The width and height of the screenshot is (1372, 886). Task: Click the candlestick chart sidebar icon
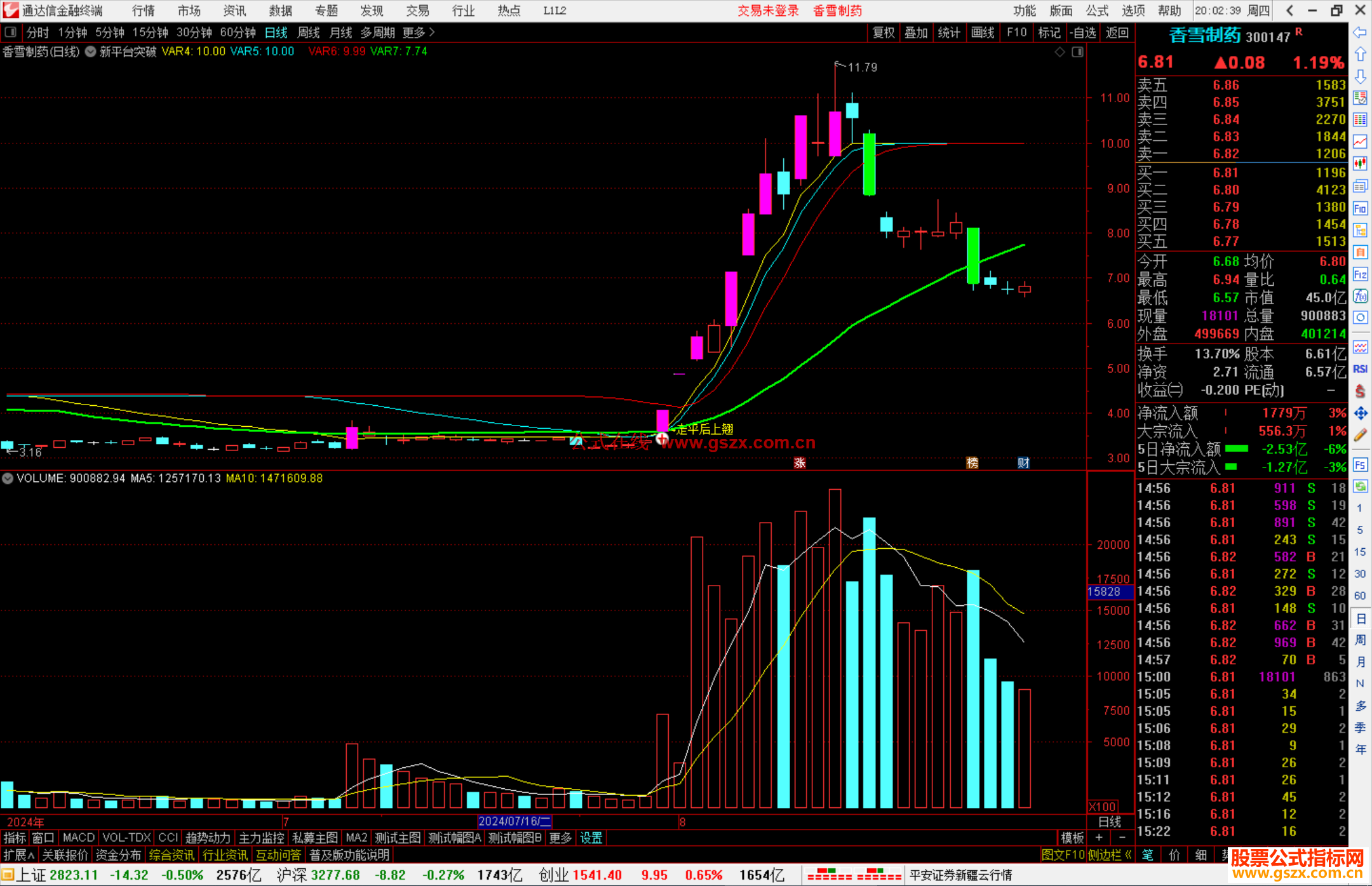tap(1360, 164)
